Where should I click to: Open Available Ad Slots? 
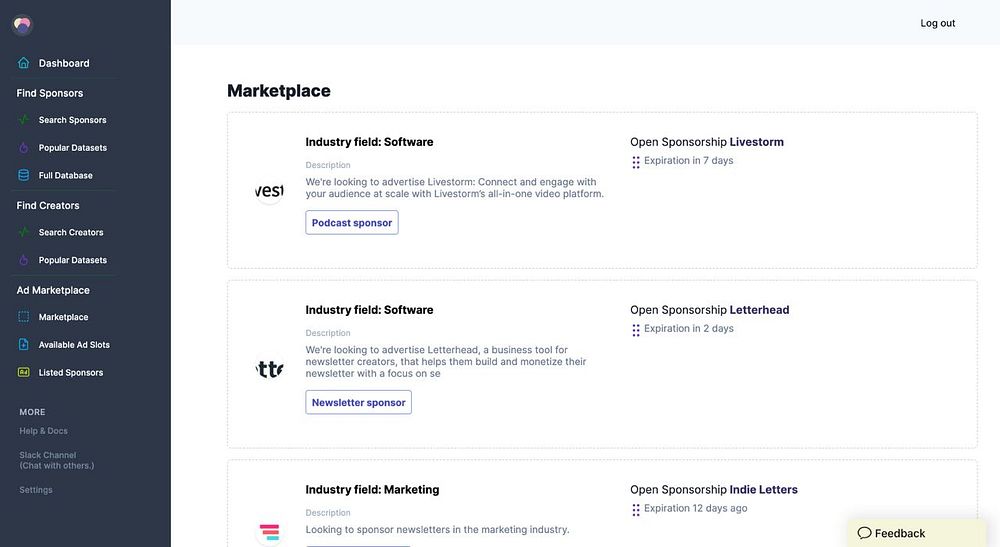click(74, 344)
